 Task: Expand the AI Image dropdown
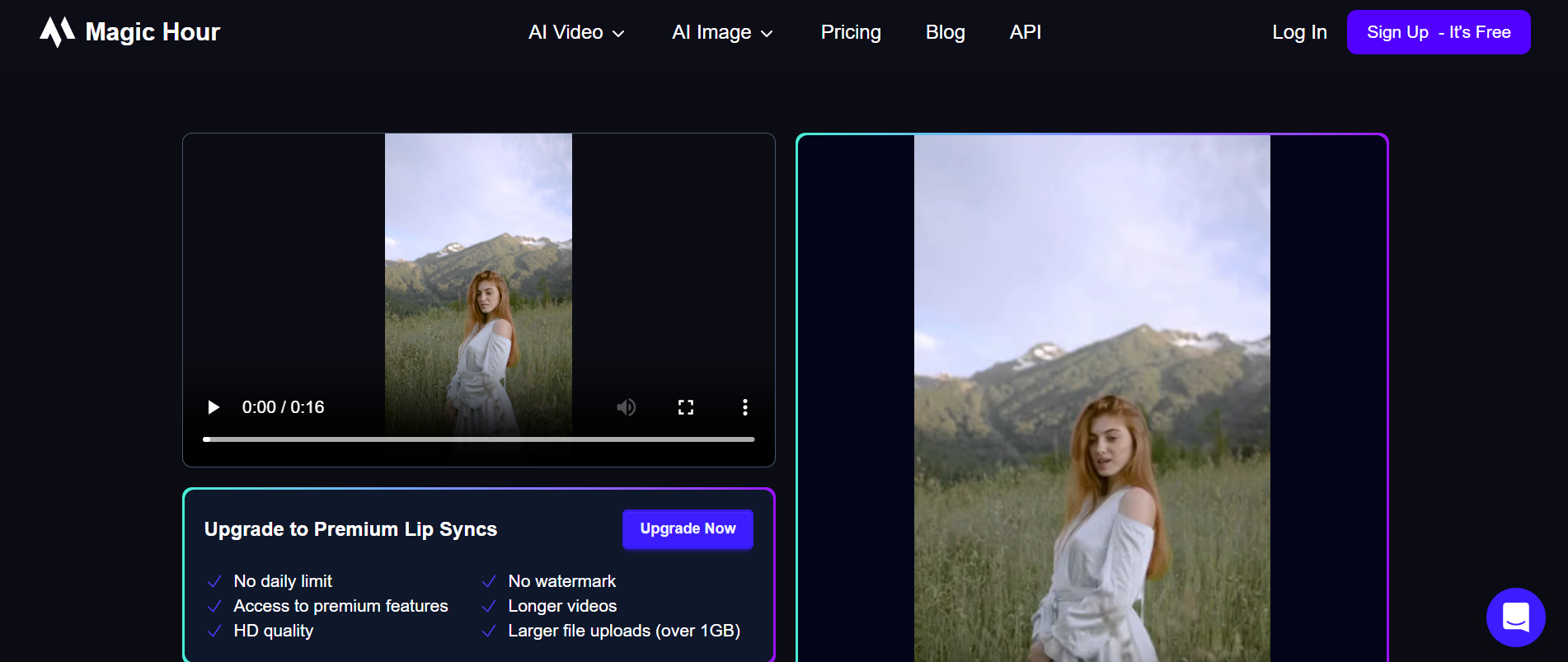pyautogui.click(x=722, y=32)
